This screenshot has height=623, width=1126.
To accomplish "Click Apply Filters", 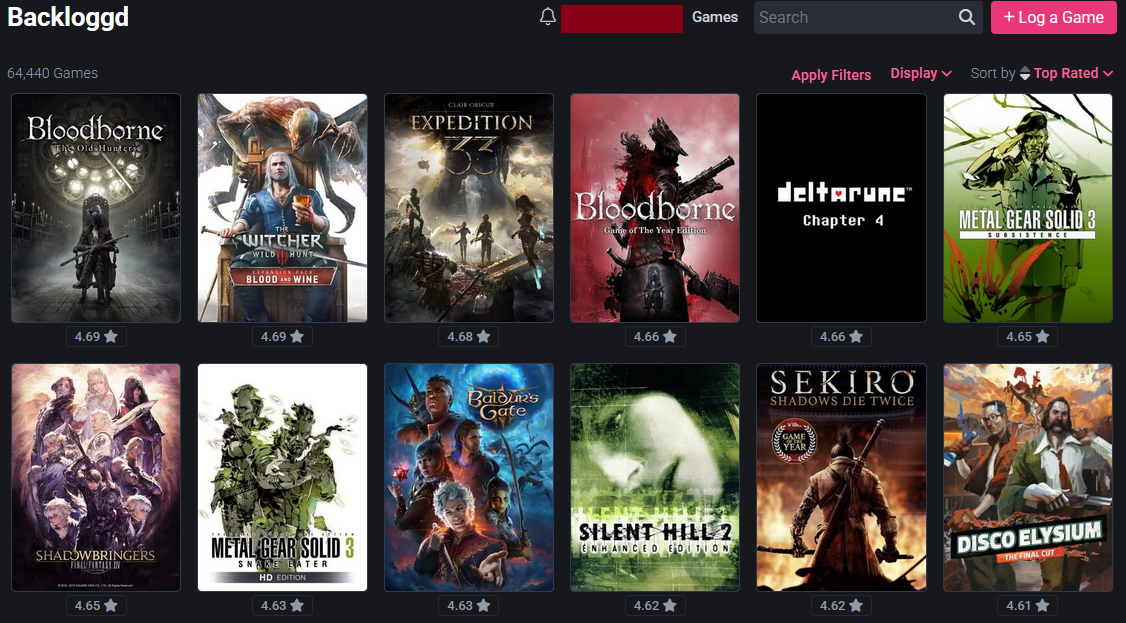I will pos(831,75).
